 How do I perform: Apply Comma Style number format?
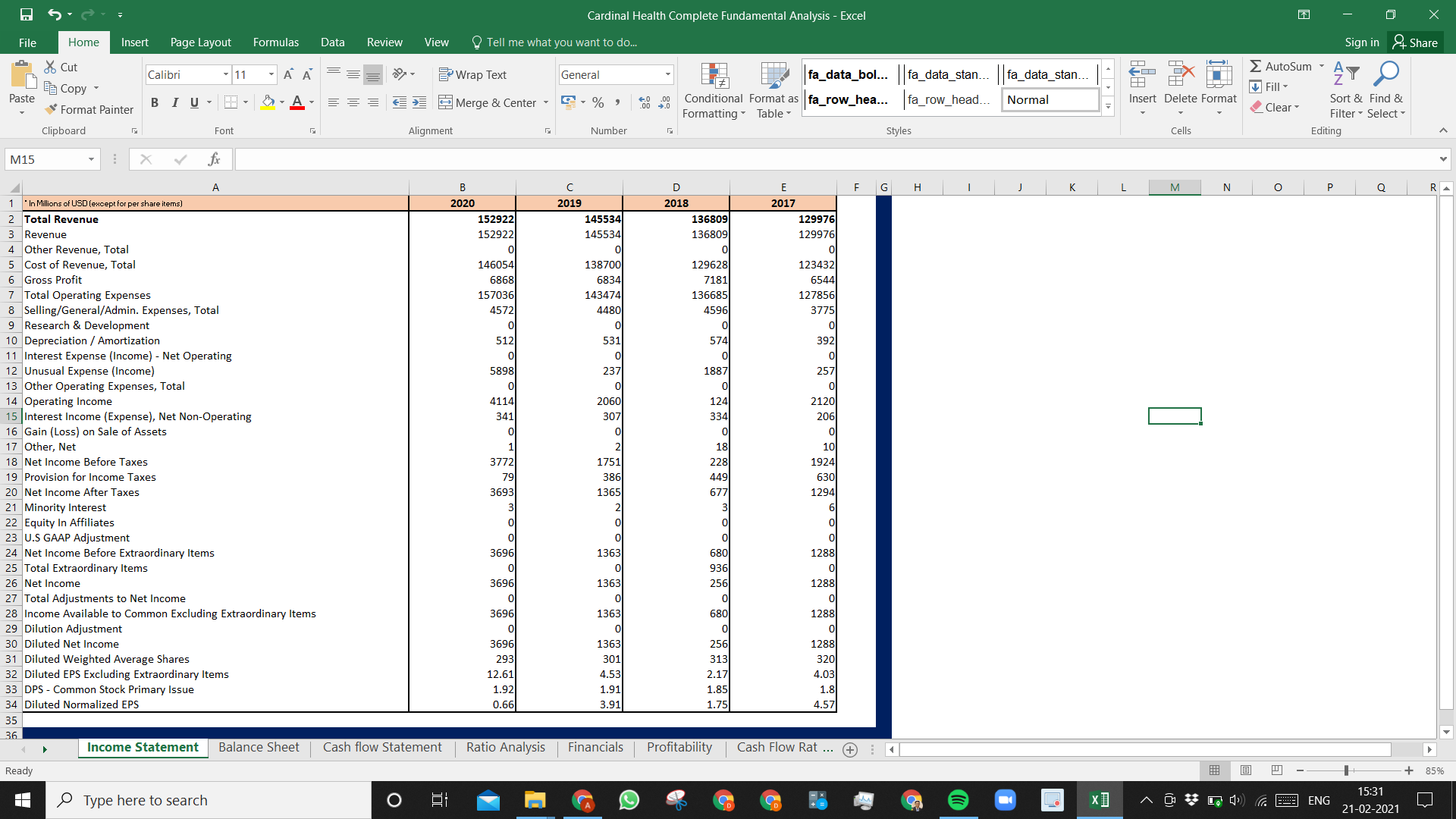618,102
